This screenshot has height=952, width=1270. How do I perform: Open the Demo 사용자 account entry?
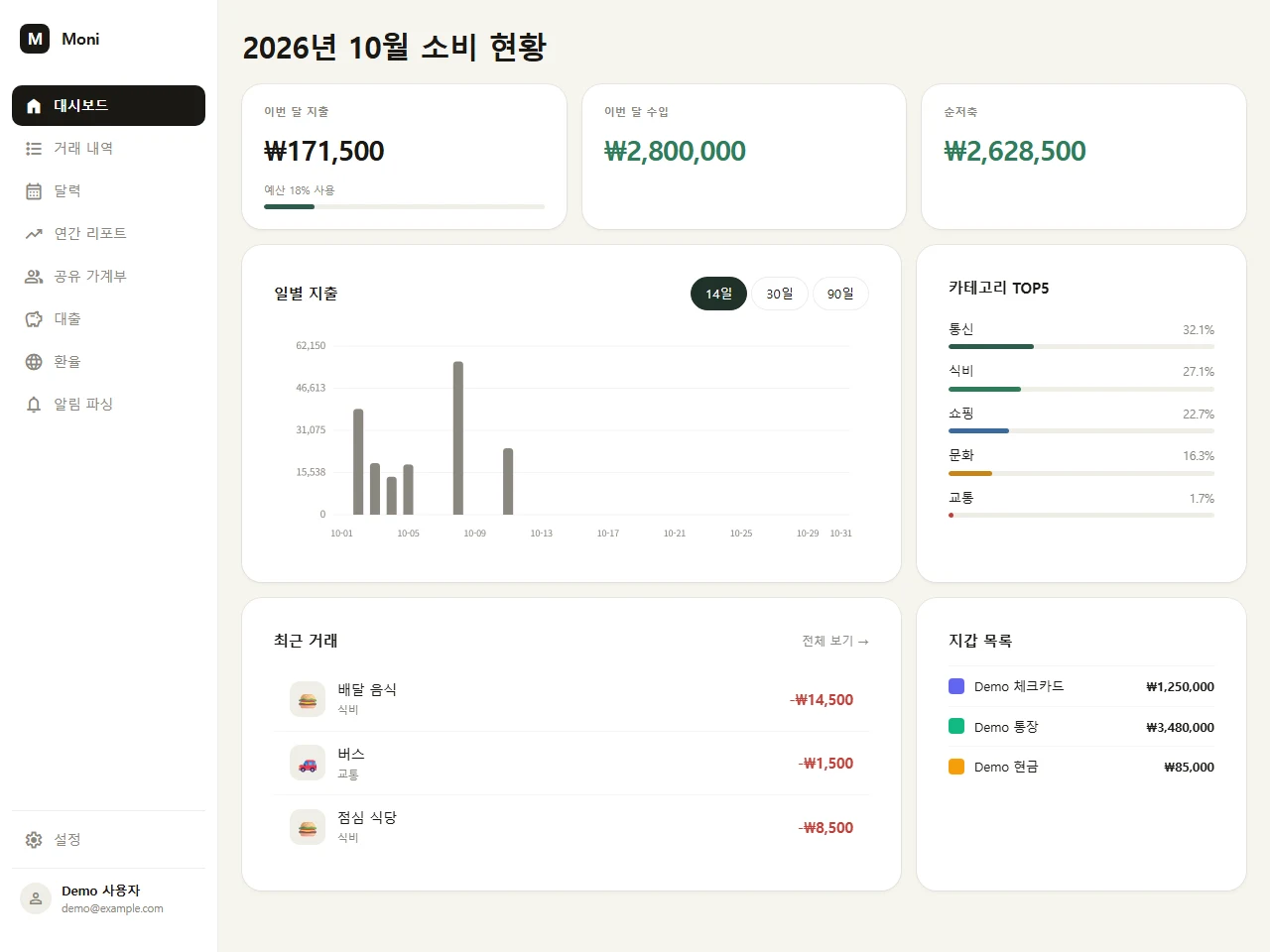coord(108,898)
